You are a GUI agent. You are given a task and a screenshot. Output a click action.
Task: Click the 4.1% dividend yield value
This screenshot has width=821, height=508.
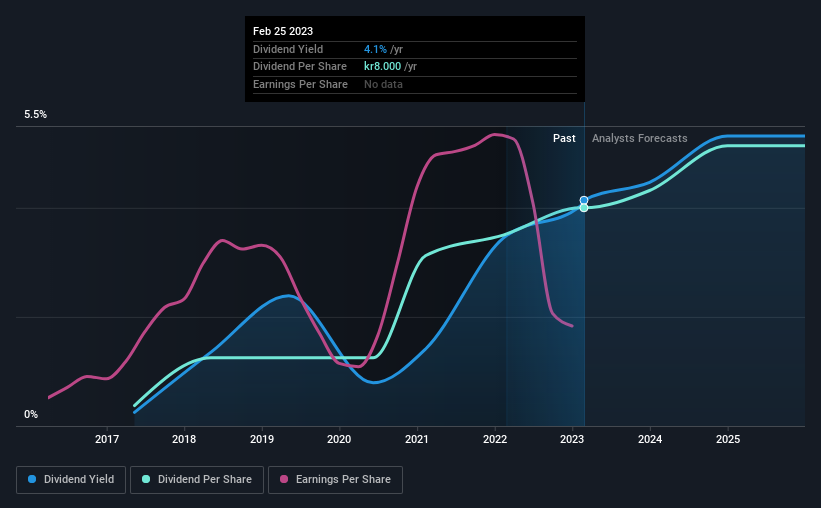pos(376,49)
